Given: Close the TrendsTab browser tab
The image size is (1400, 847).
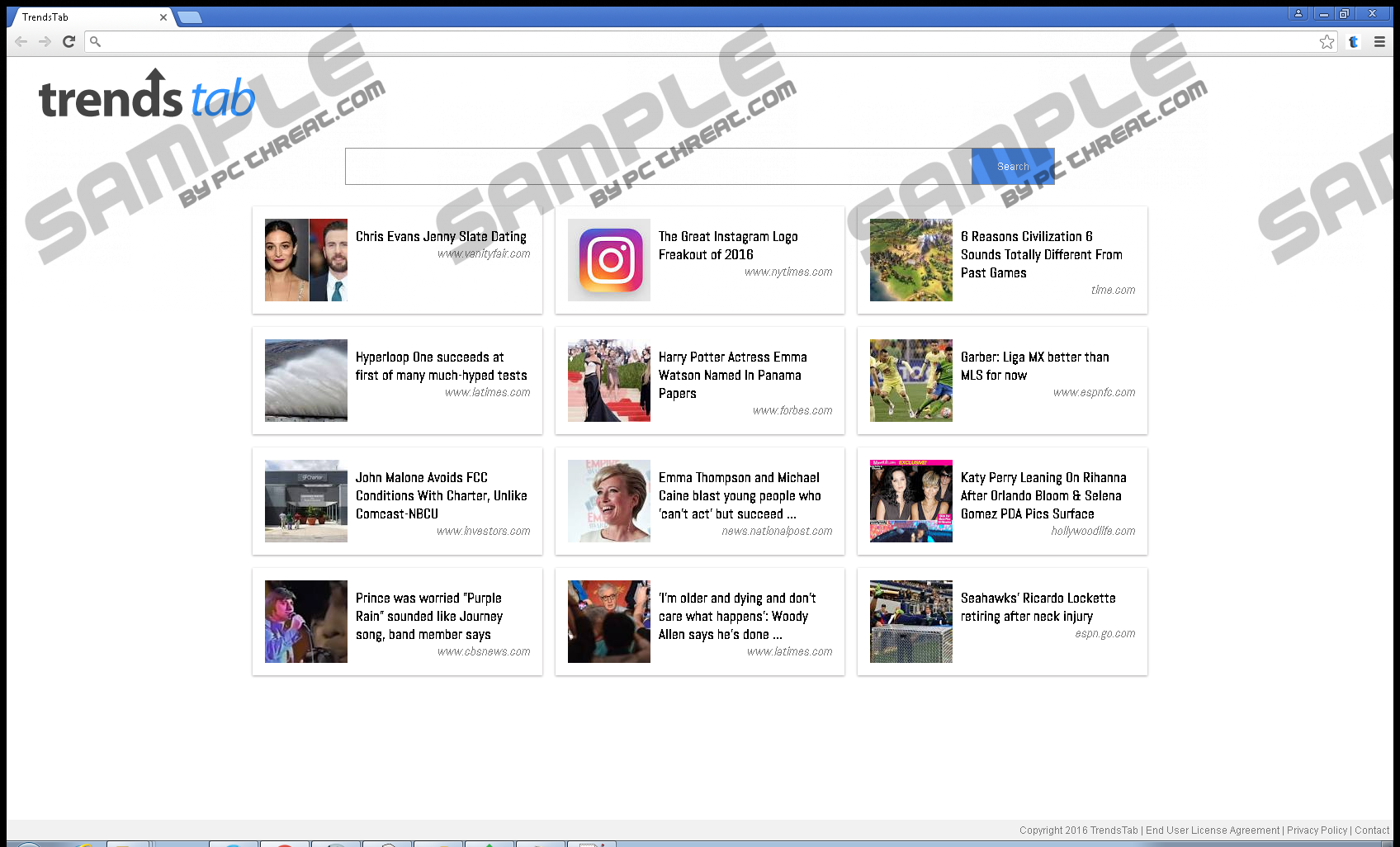Looking at the screenshot, I should [163, 17].
